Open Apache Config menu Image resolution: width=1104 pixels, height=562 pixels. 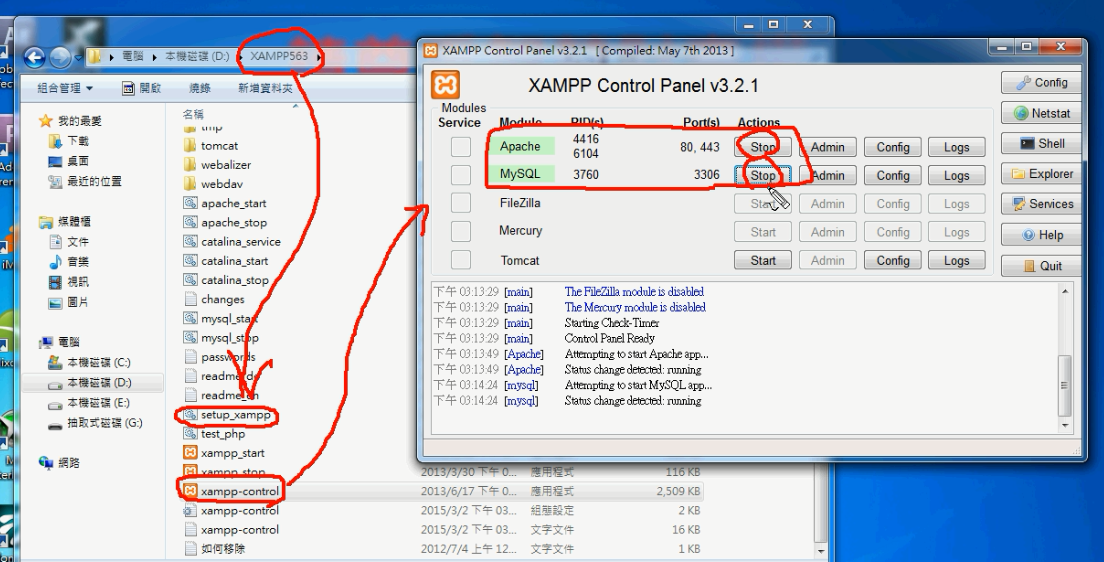click(x=893, y=147)
